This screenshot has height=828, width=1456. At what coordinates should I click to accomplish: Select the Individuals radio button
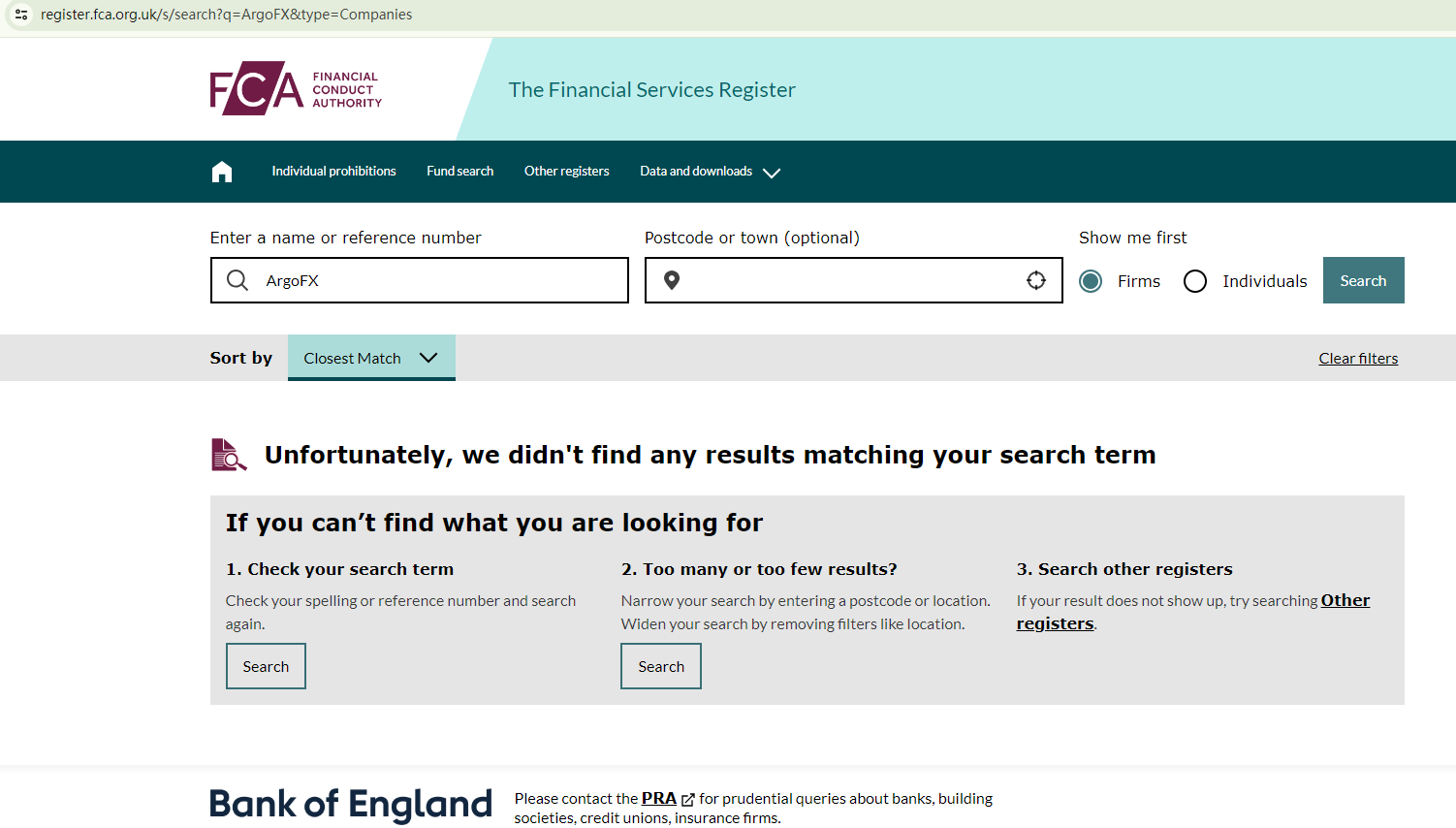[1195, 281]
